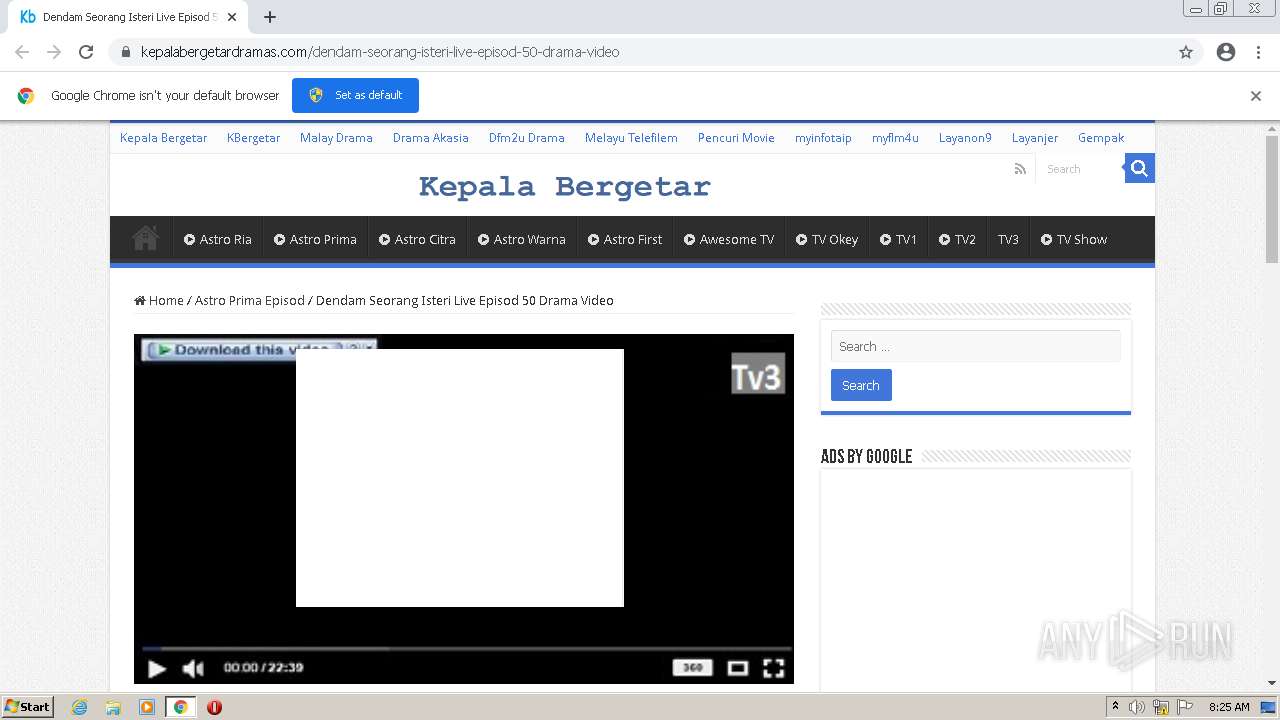The width and height of the screenshot is (1280, 720).
Task: Open the myinfotaip link
Action: click(823, 138)
